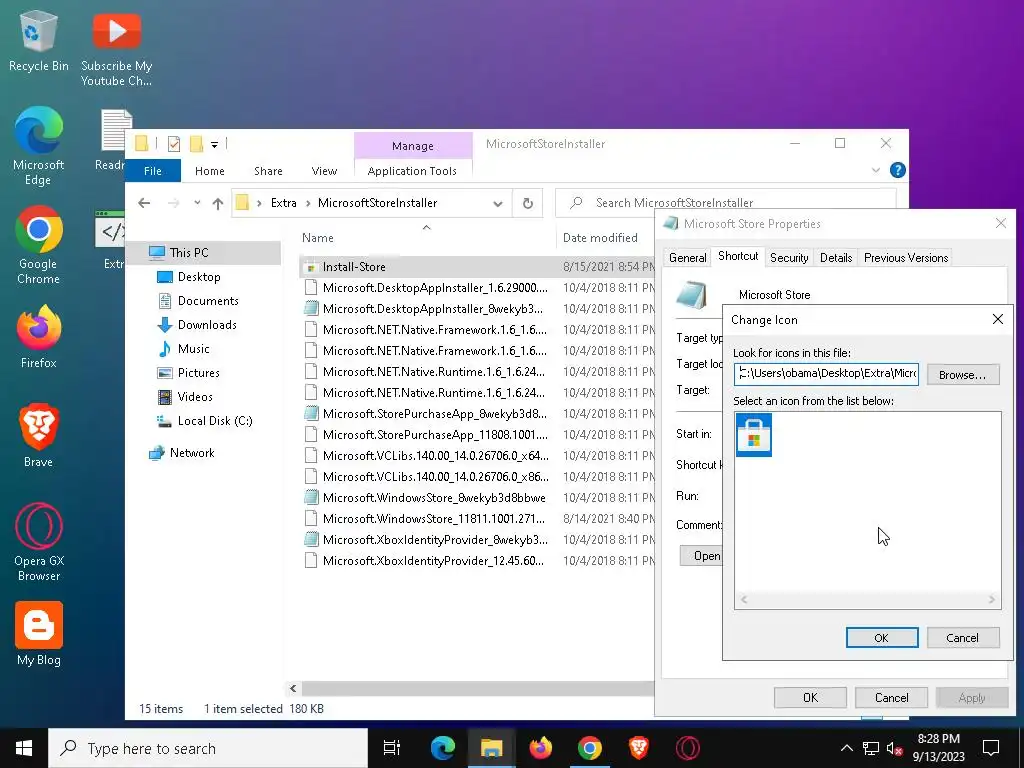Switch to the Details tab in Properties

pos(836,257)
